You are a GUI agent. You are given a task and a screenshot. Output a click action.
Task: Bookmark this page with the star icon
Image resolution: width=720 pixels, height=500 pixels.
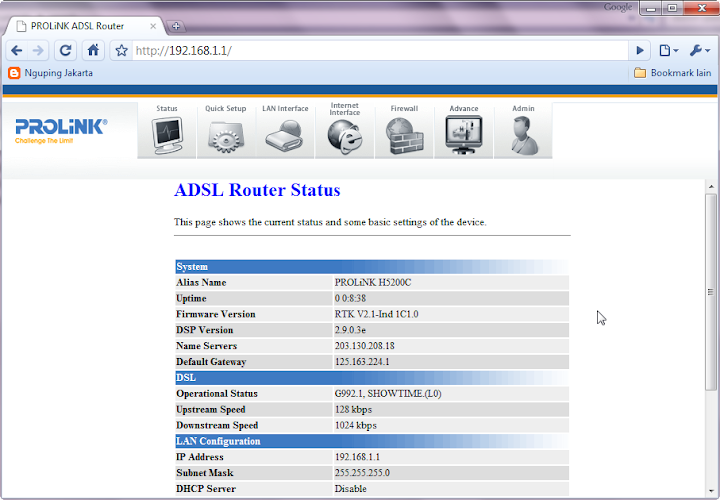click(121, 51)
